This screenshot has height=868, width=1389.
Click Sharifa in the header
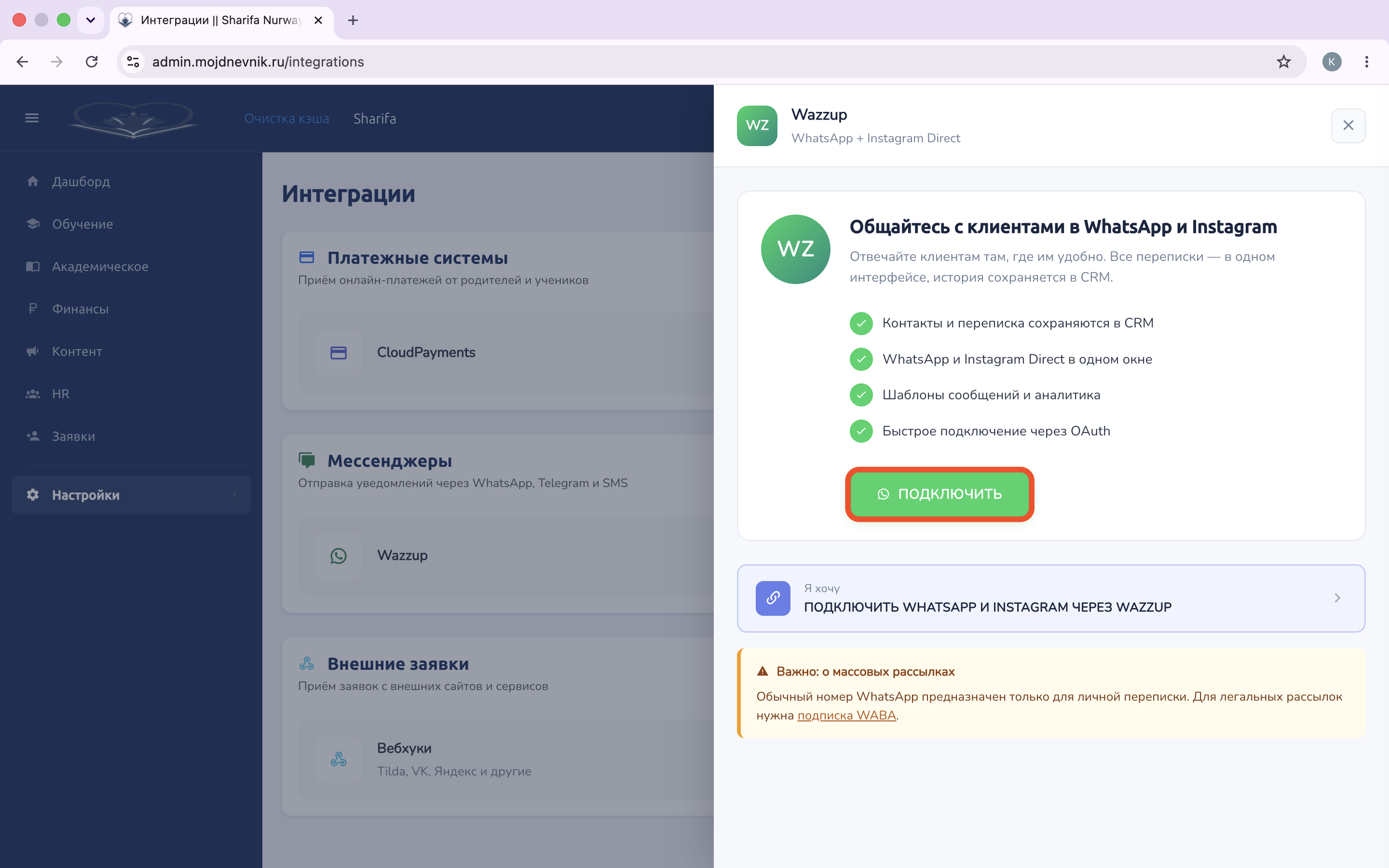[375, 118]
